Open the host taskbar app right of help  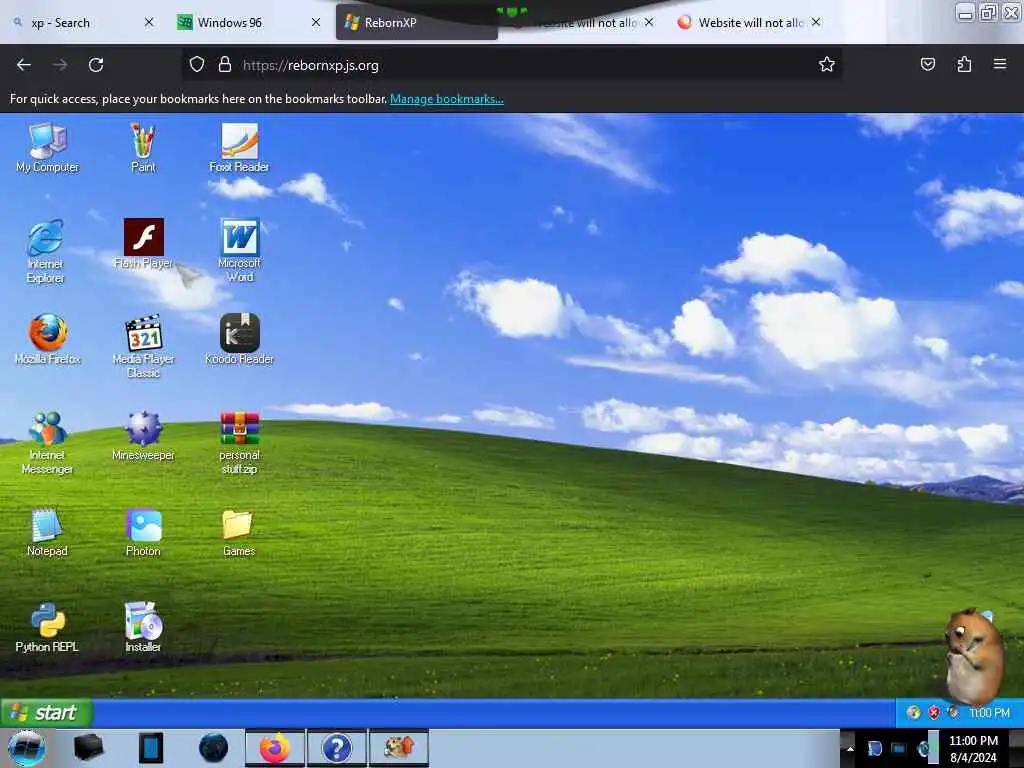[x=399, y=748]
